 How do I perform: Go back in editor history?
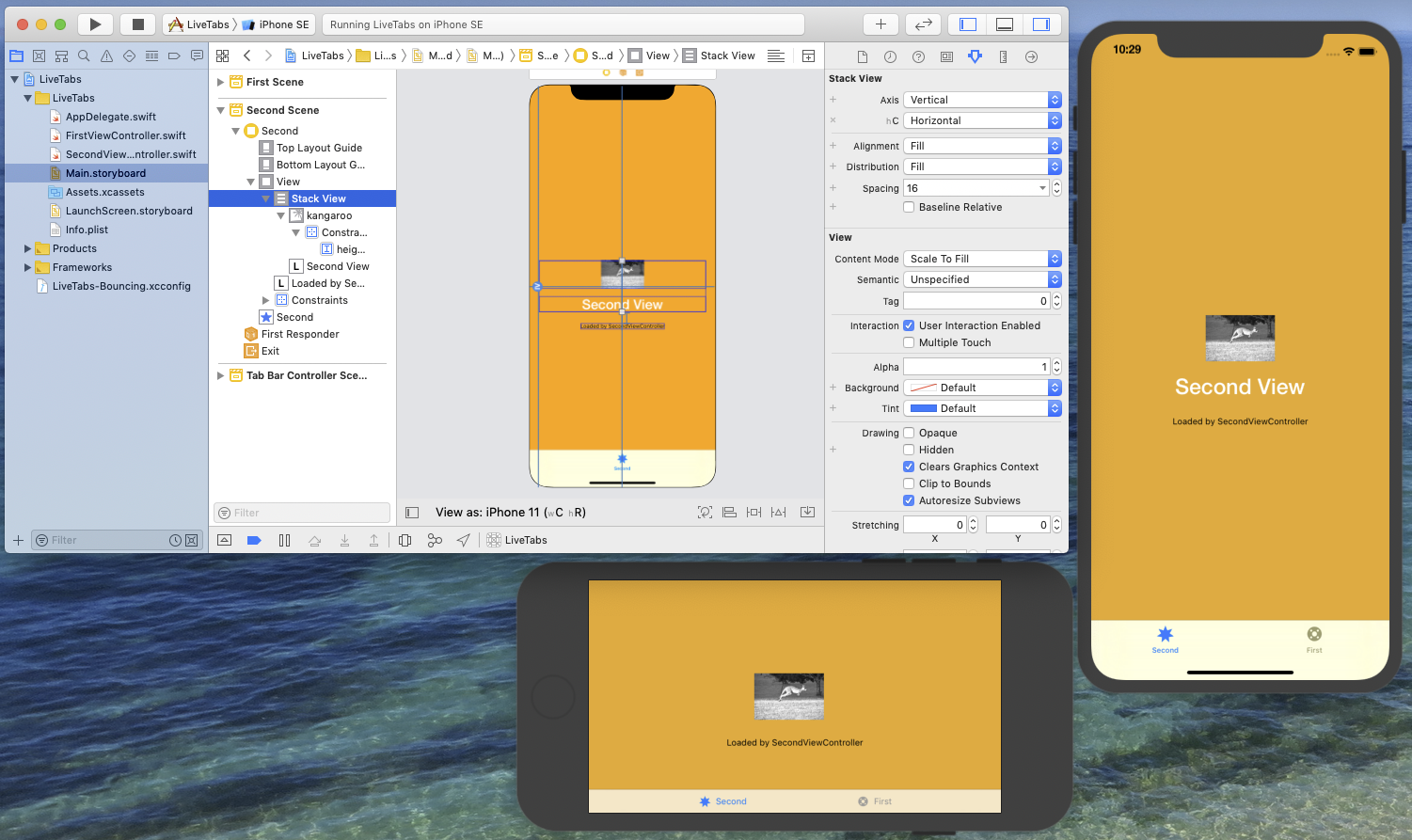(x=246, y=55)
